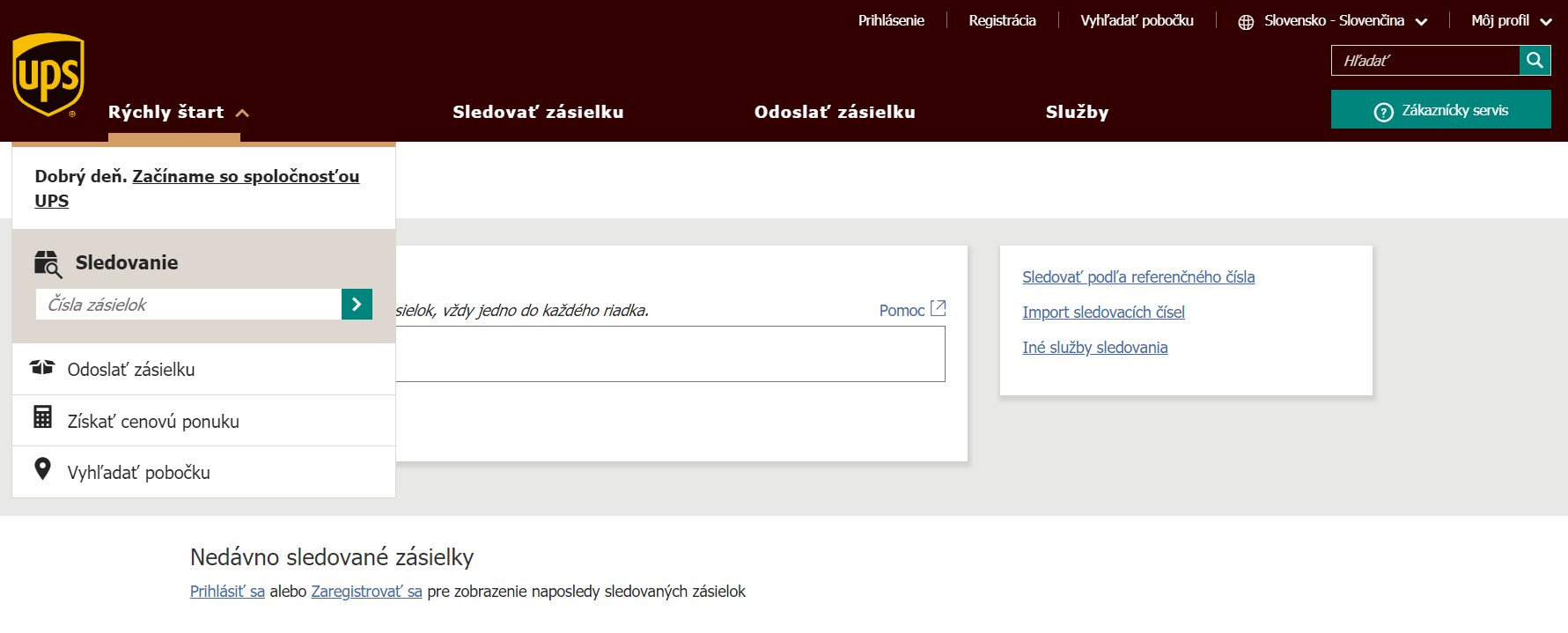Click Iné služby sledovania link
The height and width of the screenshot is (633, 1568).
click(1094, 347)
